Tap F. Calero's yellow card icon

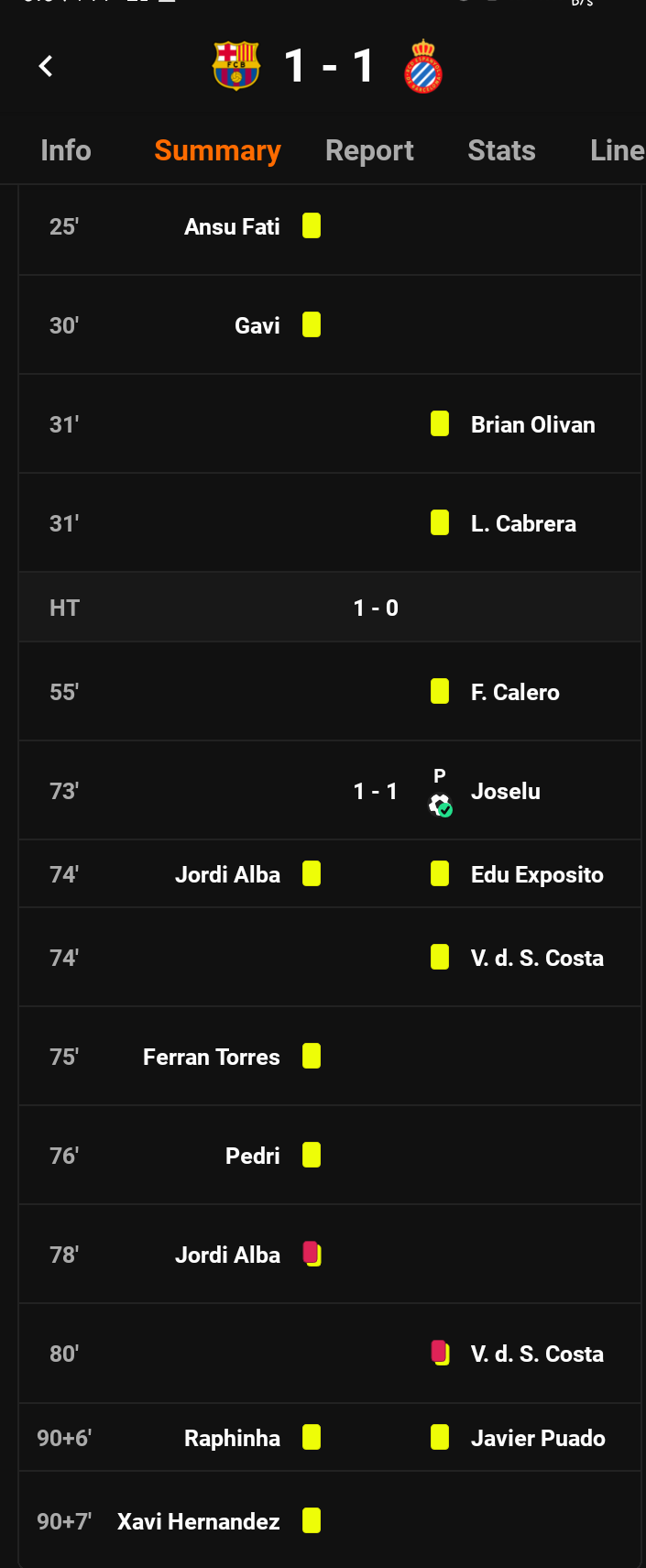click(x=440, y=691)
